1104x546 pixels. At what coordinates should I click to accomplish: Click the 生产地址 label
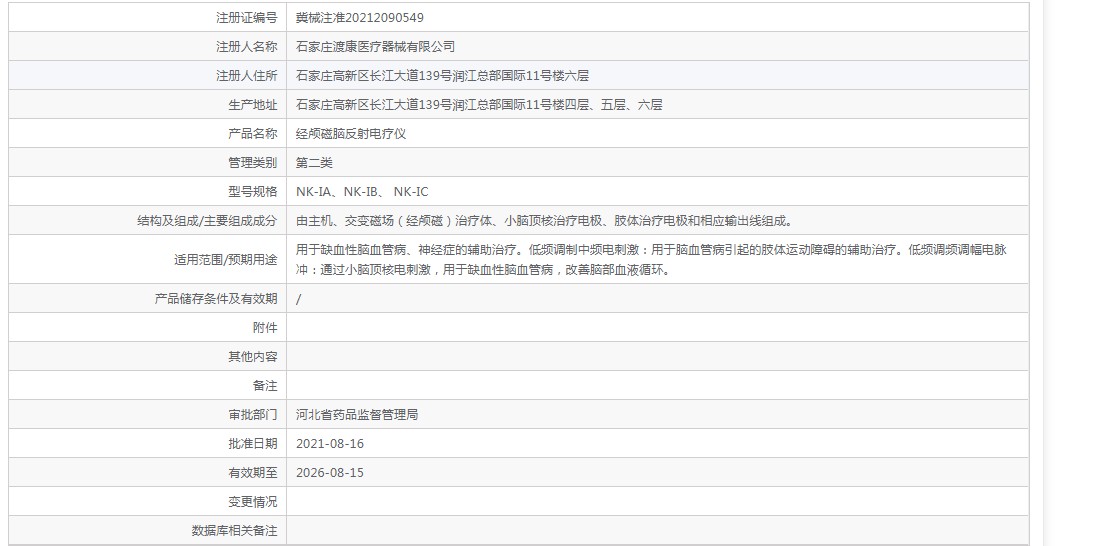tap(253, 105)
